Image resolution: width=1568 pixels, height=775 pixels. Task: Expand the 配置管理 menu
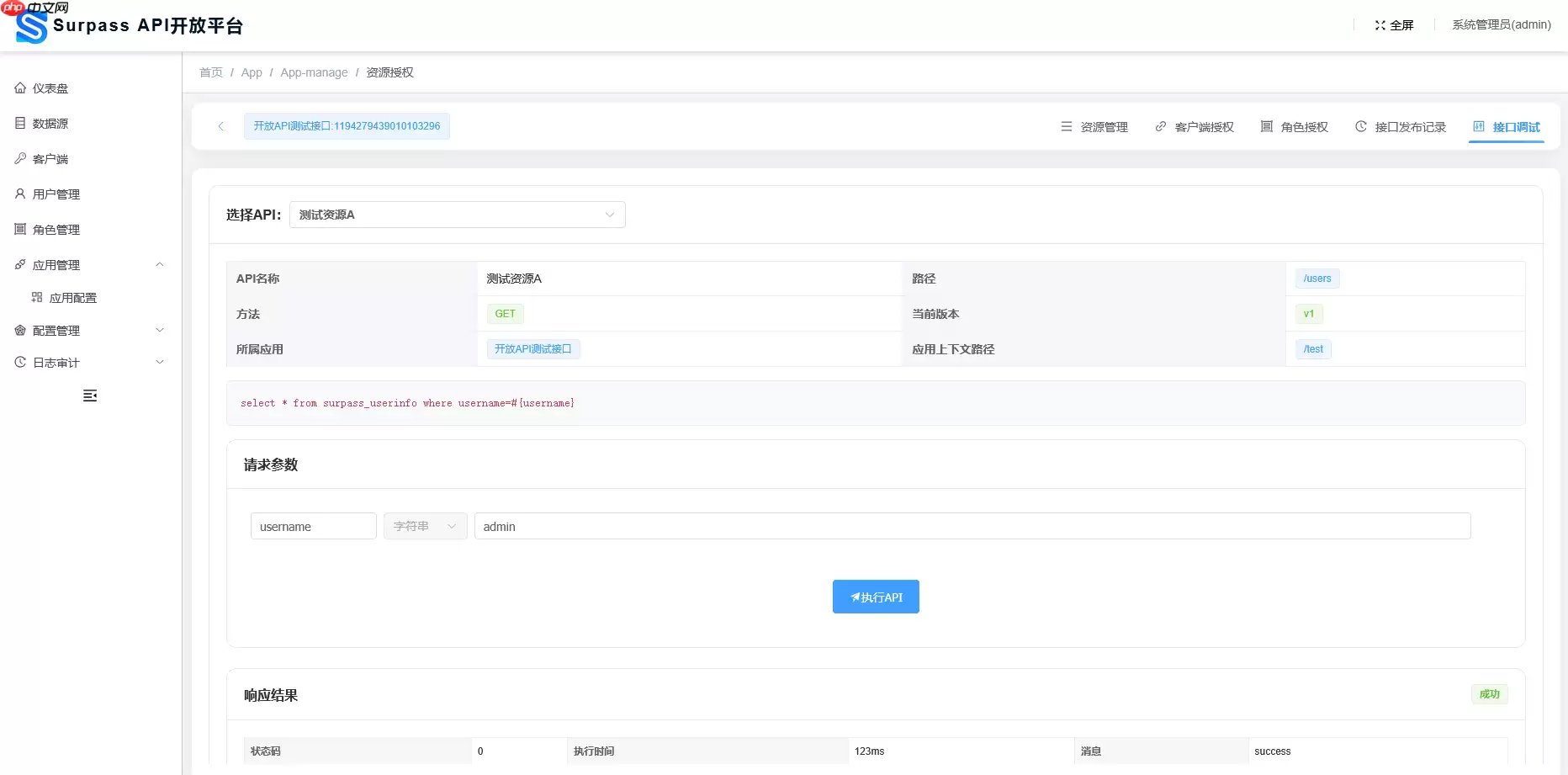point(57,330)
